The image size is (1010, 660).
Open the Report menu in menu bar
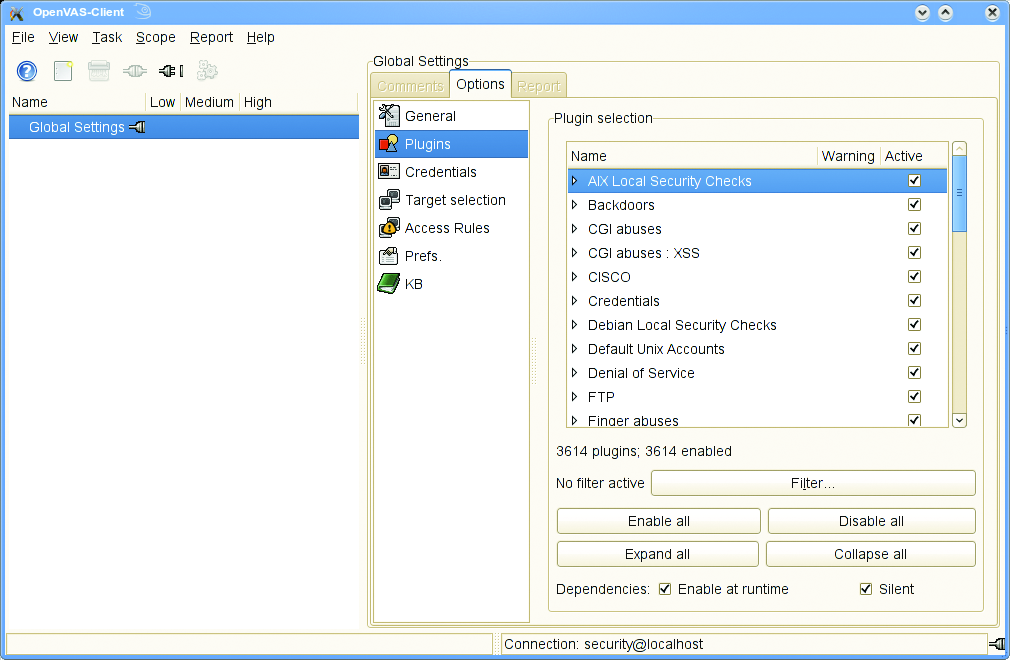(x=211, y=37)
